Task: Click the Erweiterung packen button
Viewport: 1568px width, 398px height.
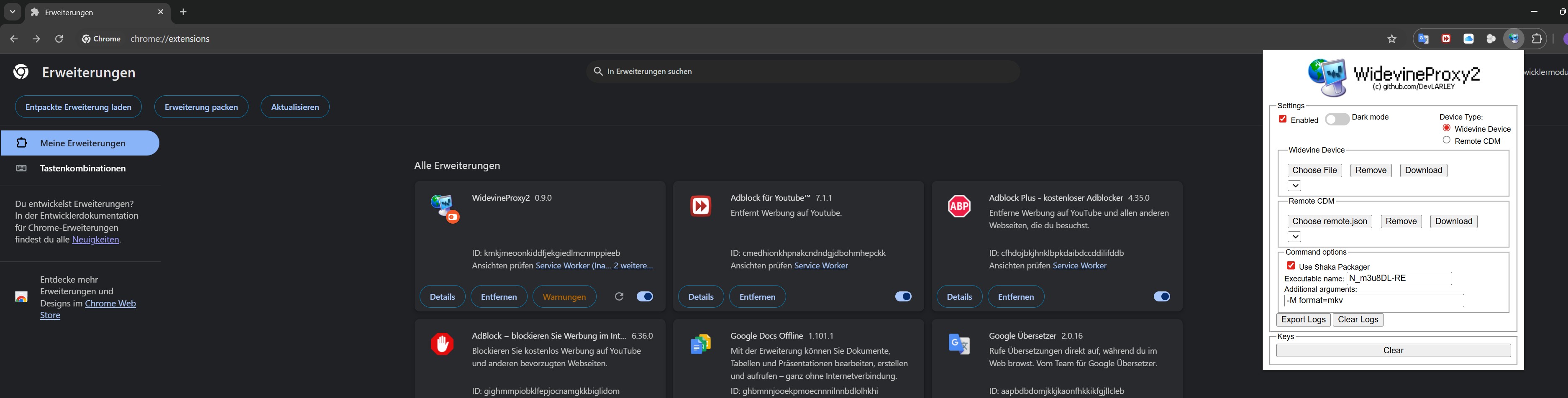Action: (x=202, y=107)
